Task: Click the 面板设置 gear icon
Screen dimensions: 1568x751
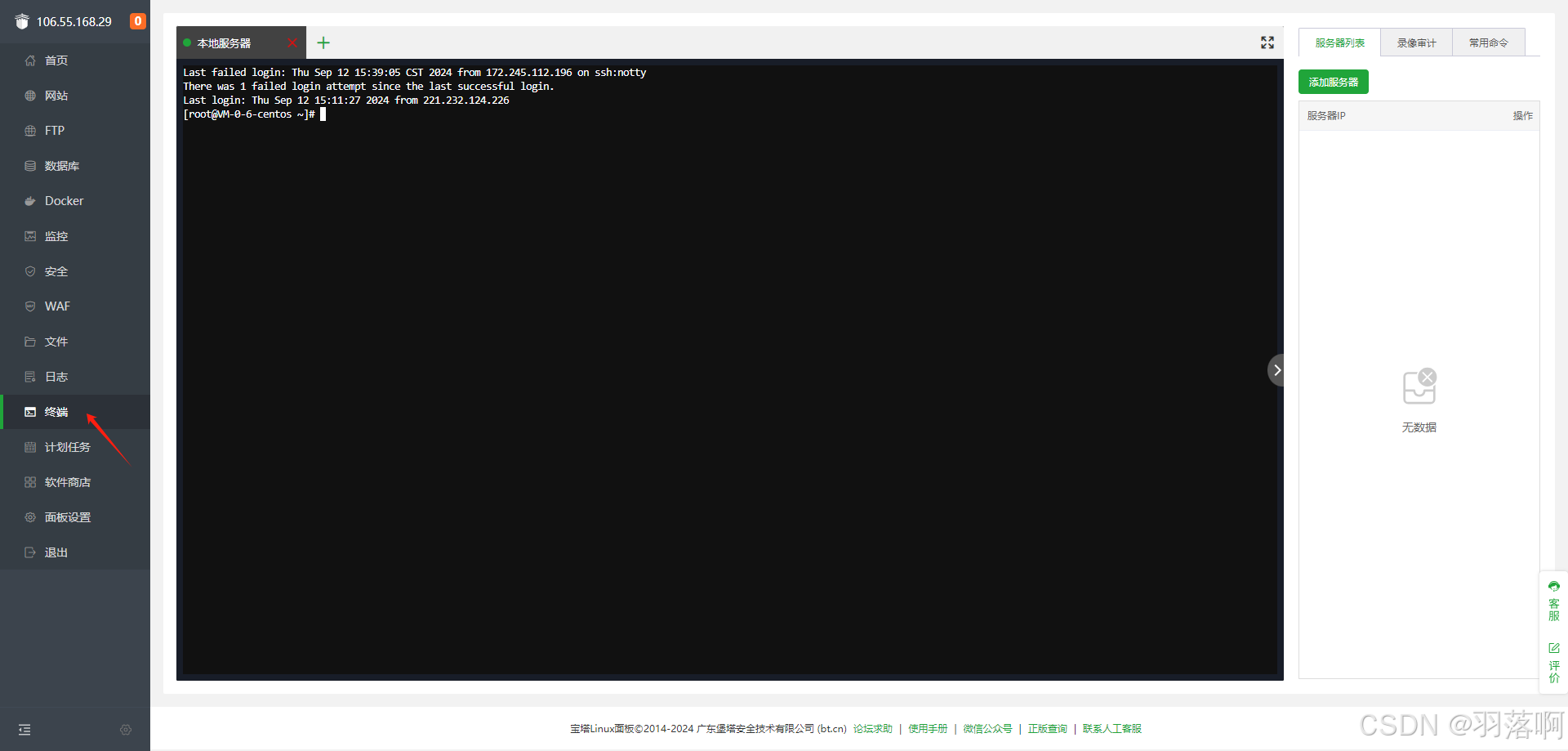Action: click(30, 517)
